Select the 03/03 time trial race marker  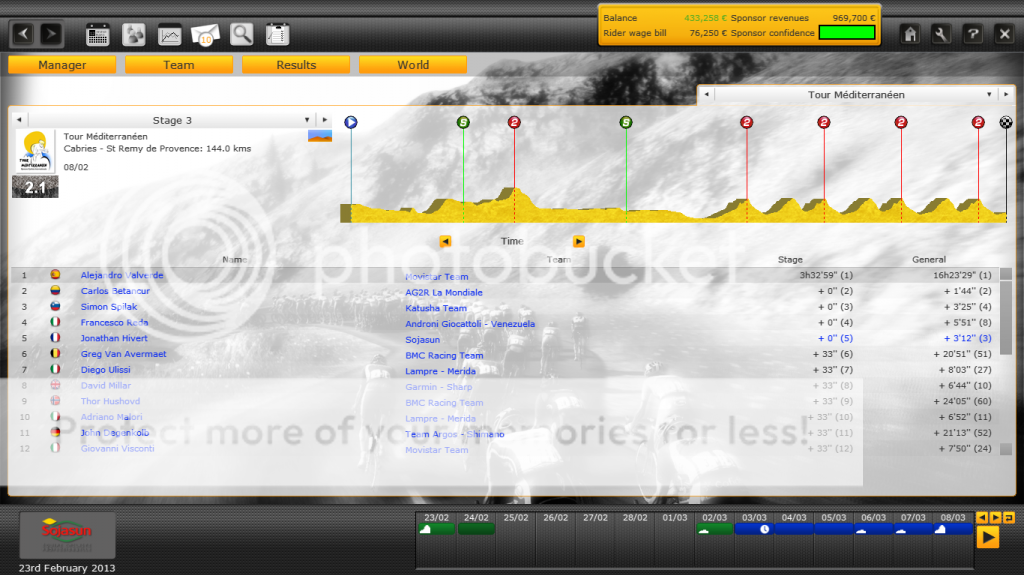[754, 529]
